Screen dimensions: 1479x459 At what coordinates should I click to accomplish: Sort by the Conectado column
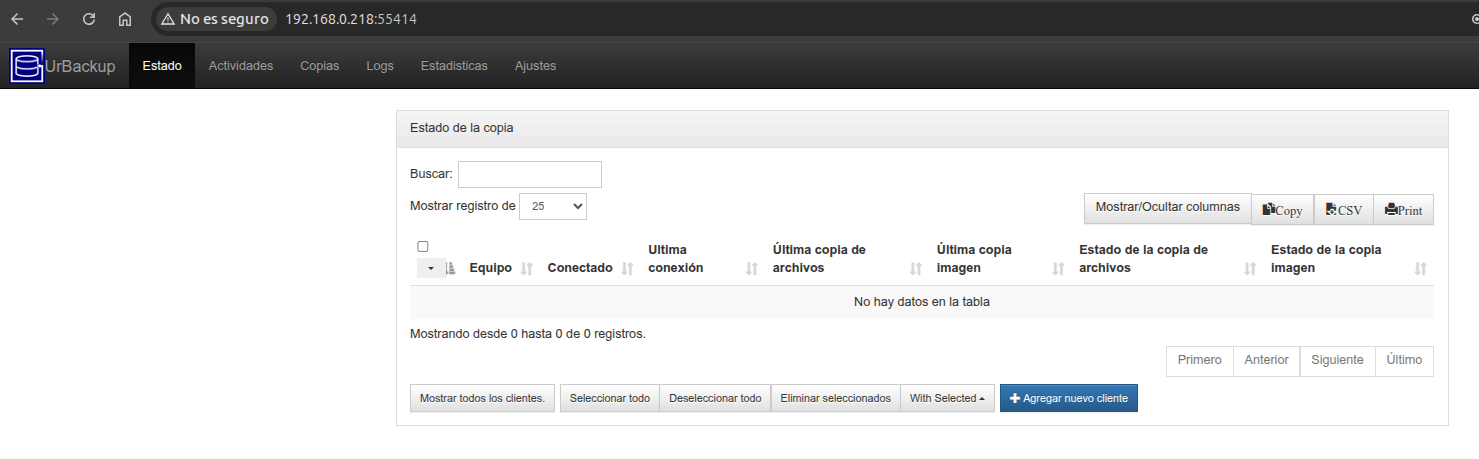pos(580,268)
